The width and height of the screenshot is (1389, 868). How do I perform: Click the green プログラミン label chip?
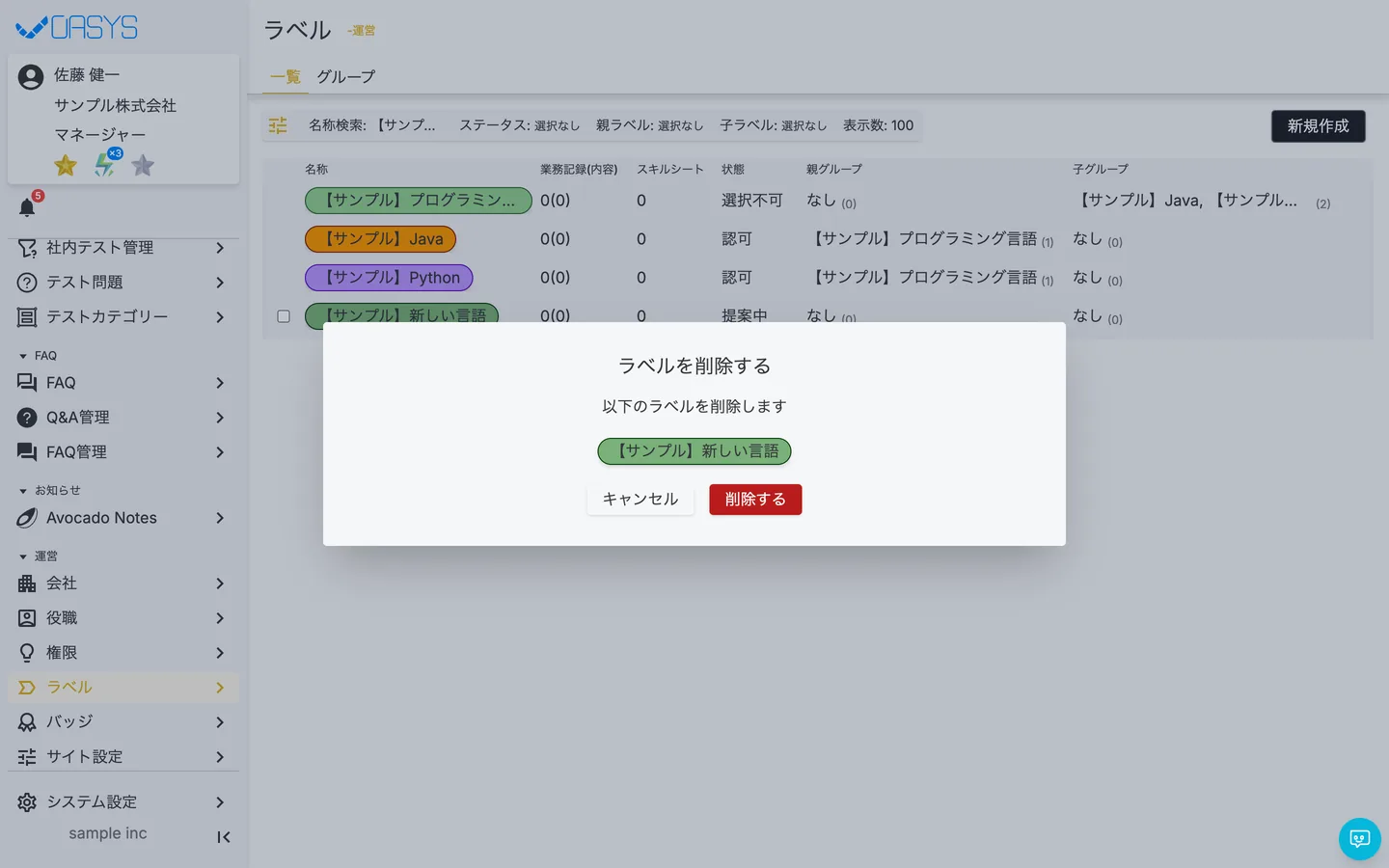point(419,201)
